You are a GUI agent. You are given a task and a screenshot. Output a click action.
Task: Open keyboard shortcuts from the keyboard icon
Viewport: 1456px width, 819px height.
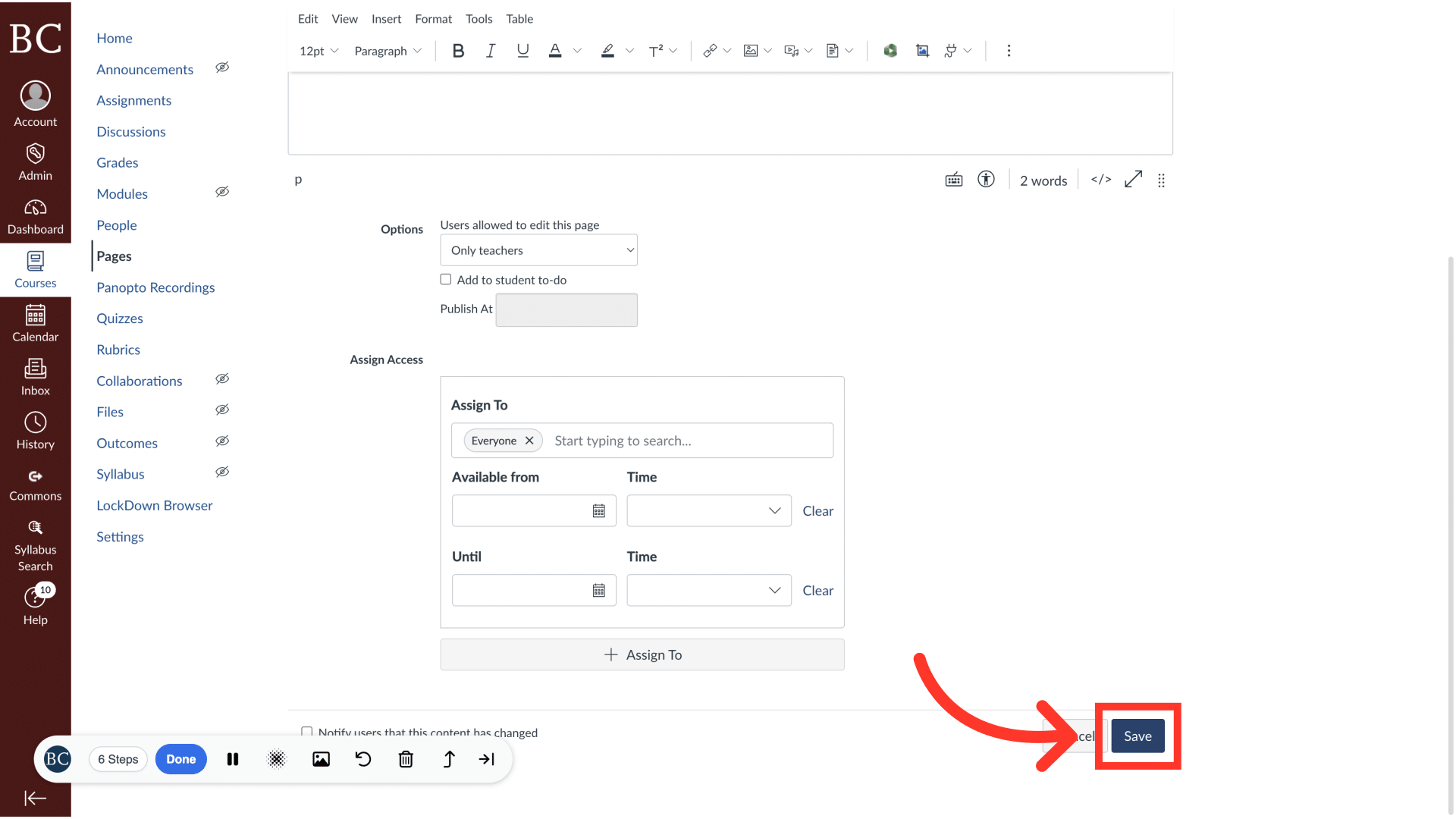click(954, 180)
